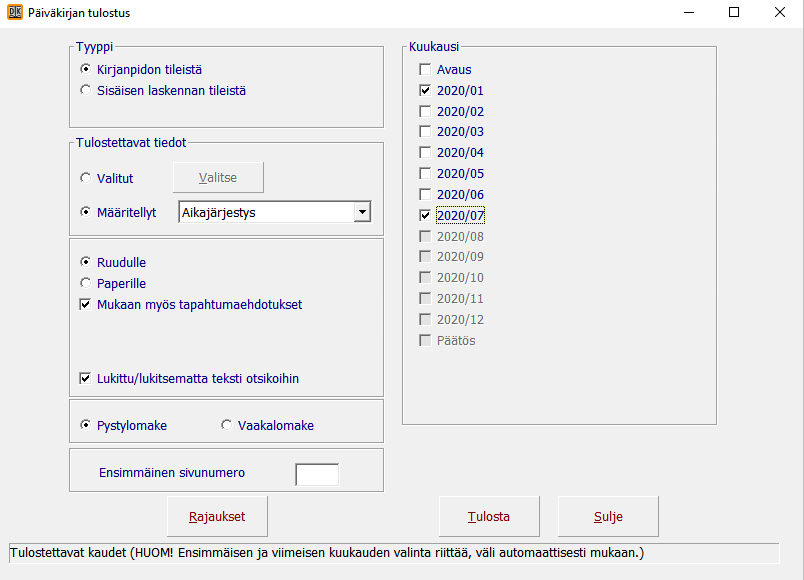Image resolution: width=804 pixels, height=580 pixels.
Task: Select Ruudulle output option
Action: click(x=86, y=262)
